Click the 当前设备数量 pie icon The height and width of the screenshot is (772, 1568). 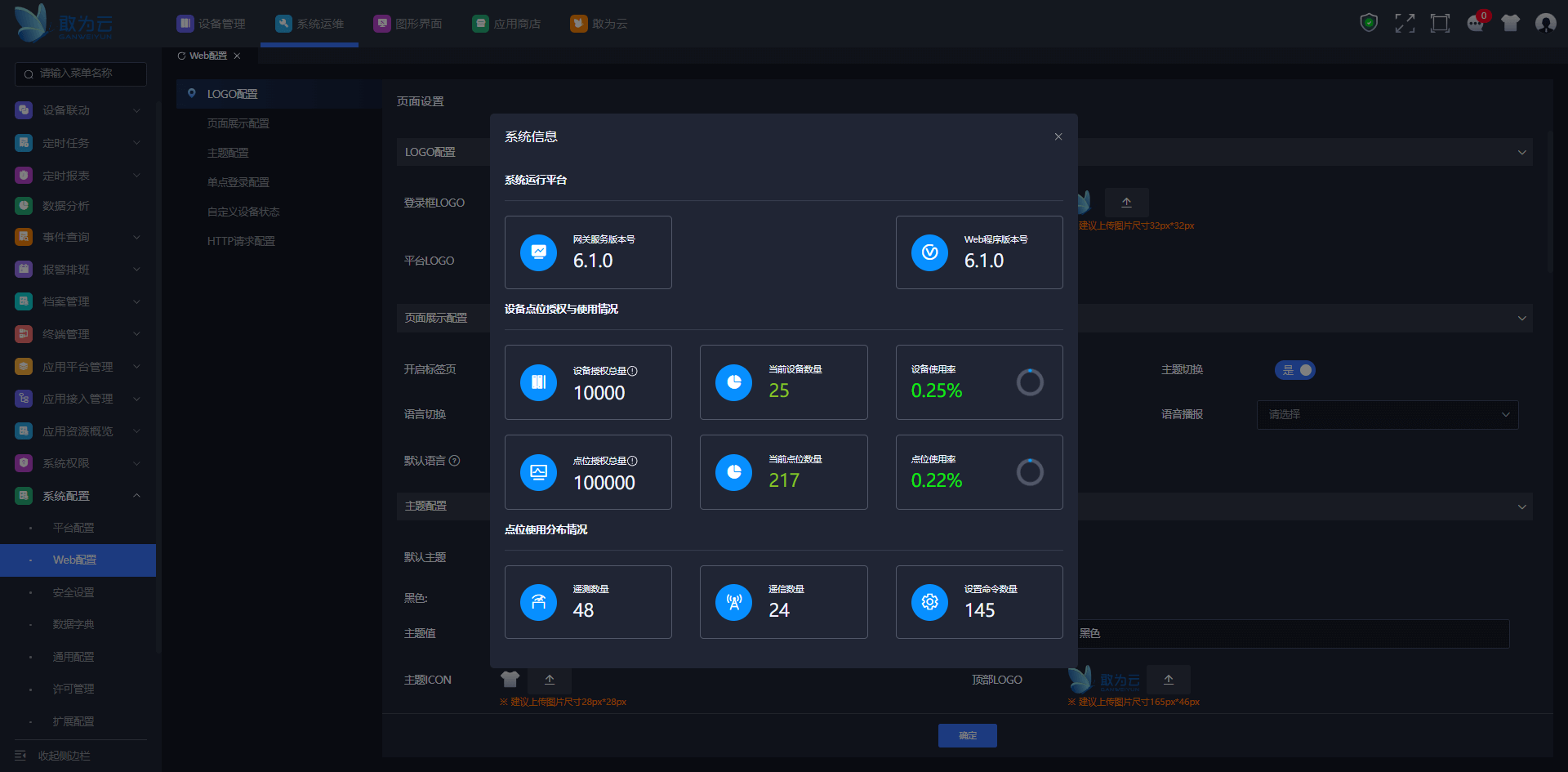click(733, 382)
